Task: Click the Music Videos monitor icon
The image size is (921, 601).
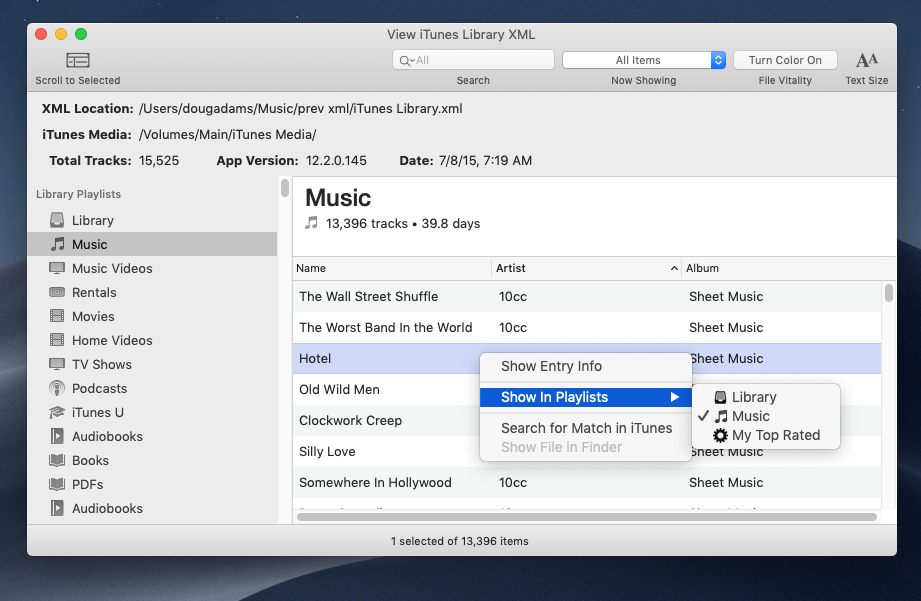Action: [57, 268]
